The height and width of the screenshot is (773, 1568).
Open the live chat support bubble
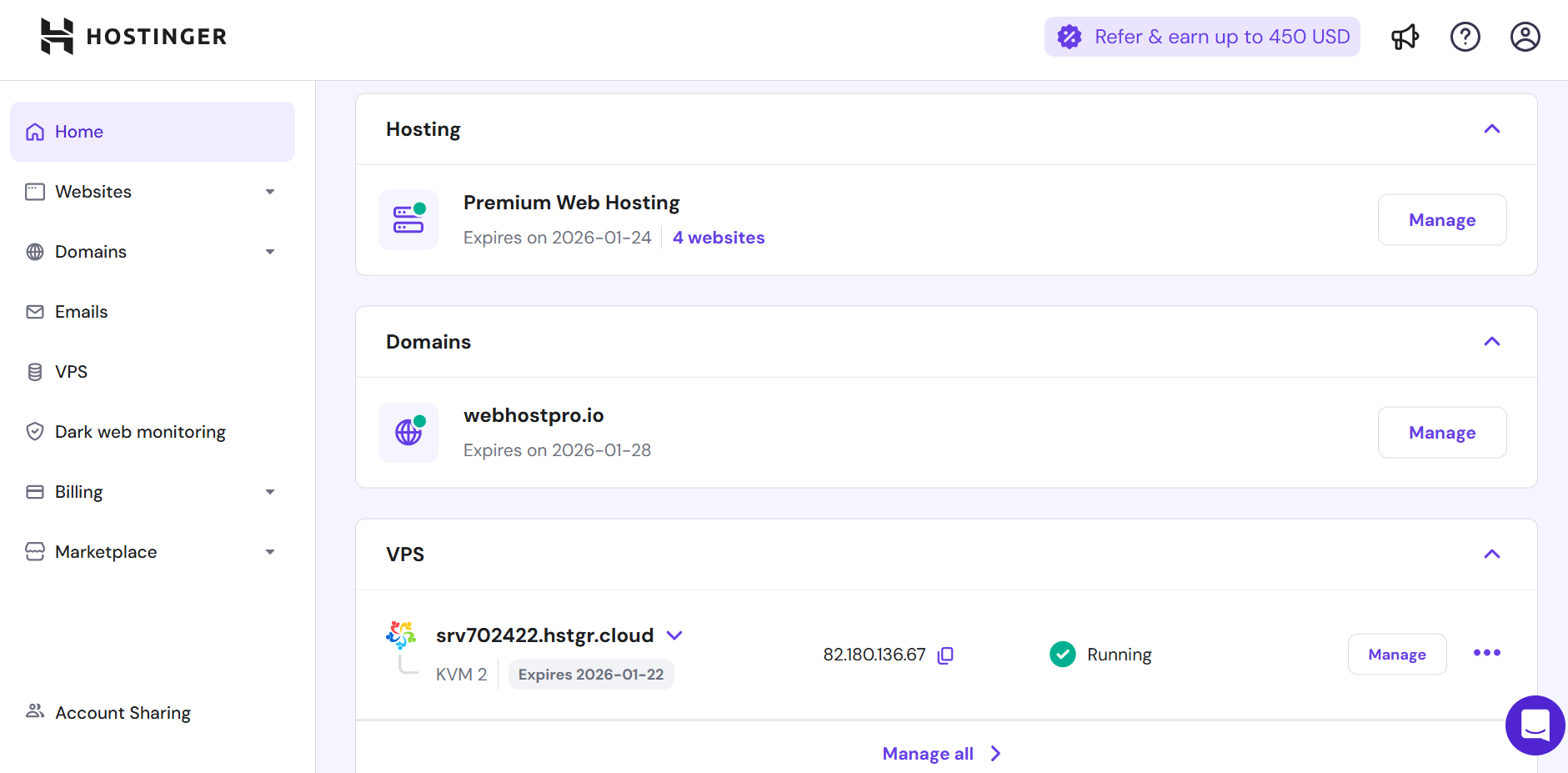click(x=1535, y=725)
